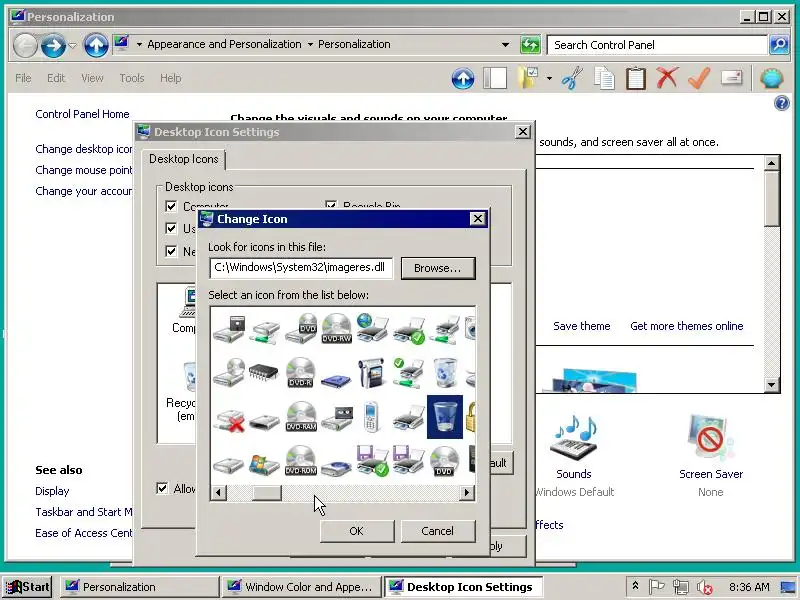Click the icon file path field
The image size is (800, 600).
(x=301, y=268)
